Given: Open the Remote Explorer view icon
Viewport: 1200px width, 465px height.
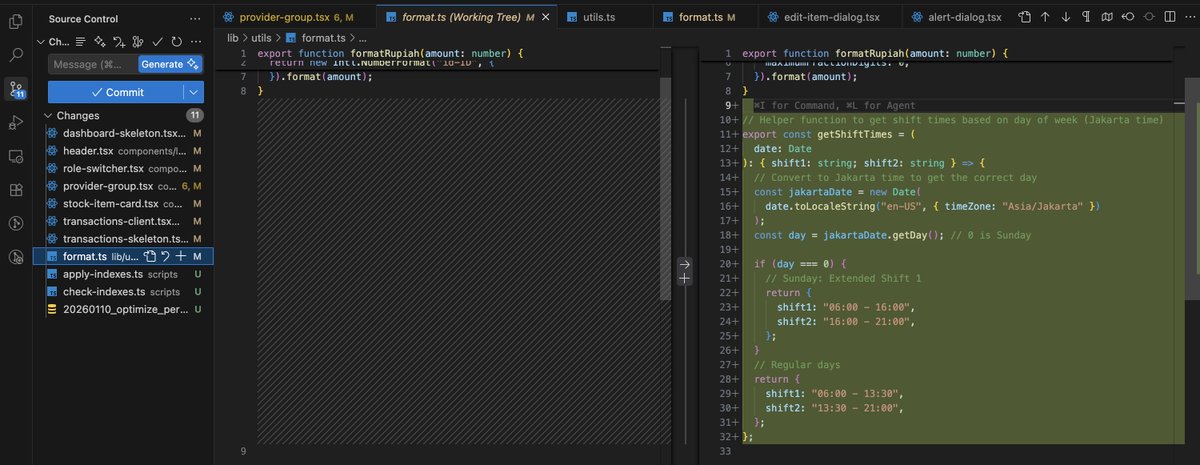Looking at the screenshot, I should [x=16, y=157].
